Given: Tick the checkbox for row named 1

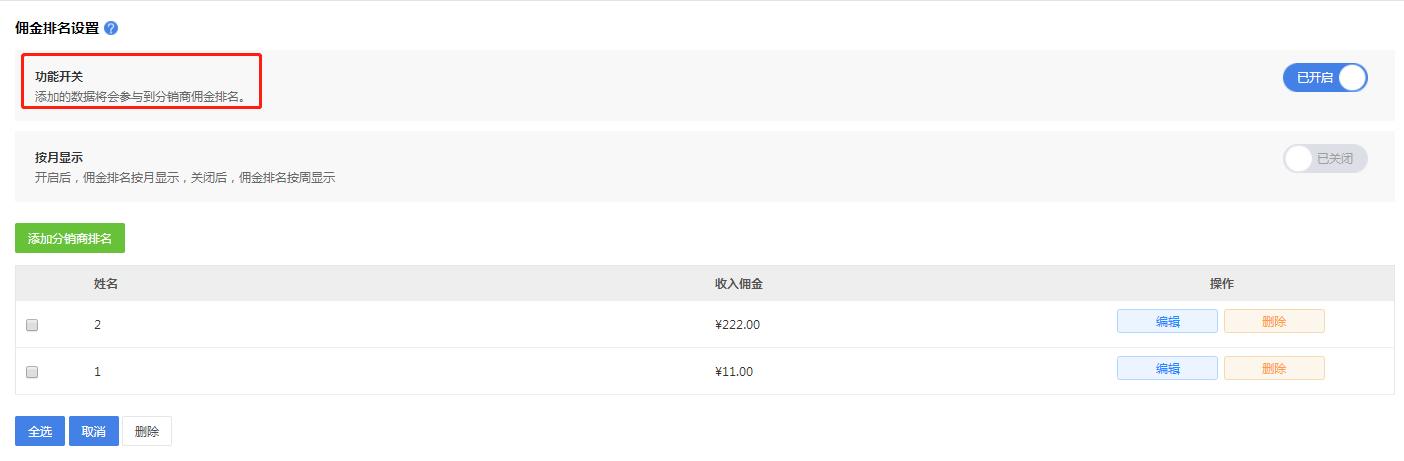Looking at the screenshot, I should click(x=32, y=372).
